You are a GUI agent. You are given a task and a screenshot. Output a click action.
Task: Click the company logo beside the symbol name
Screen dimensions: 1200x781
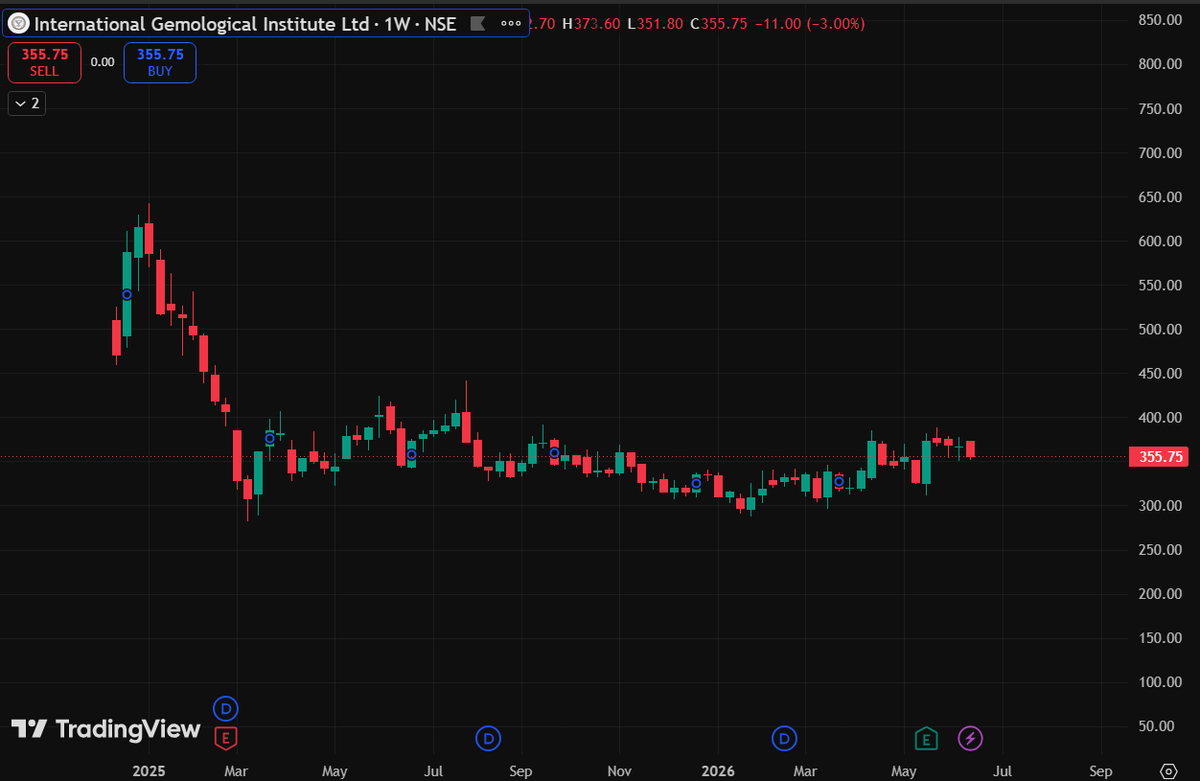[19, 23]
